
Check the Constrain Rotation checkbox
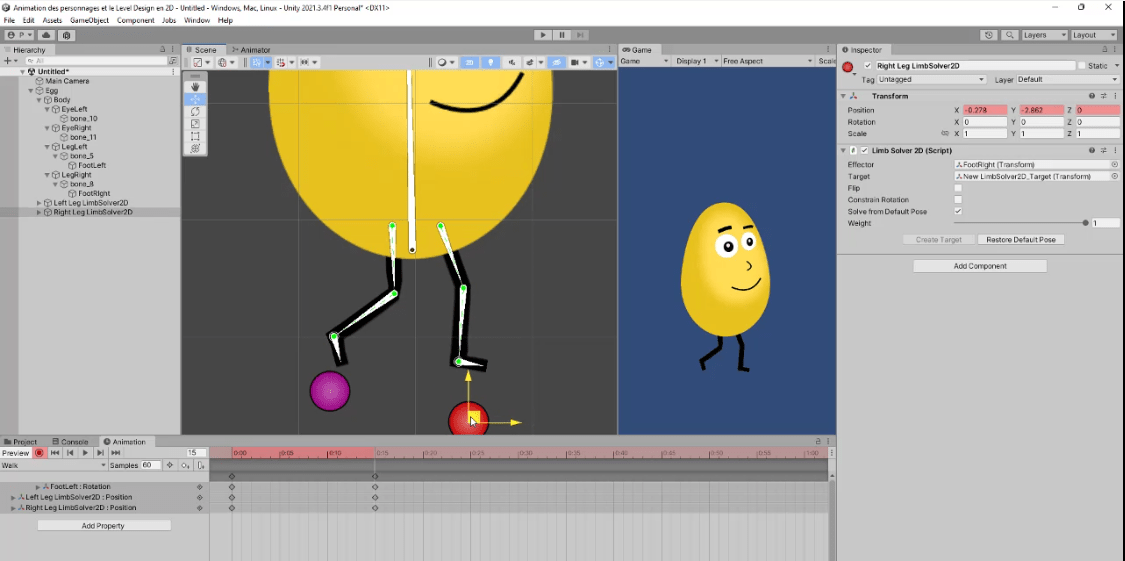click(x=958, y=200)
